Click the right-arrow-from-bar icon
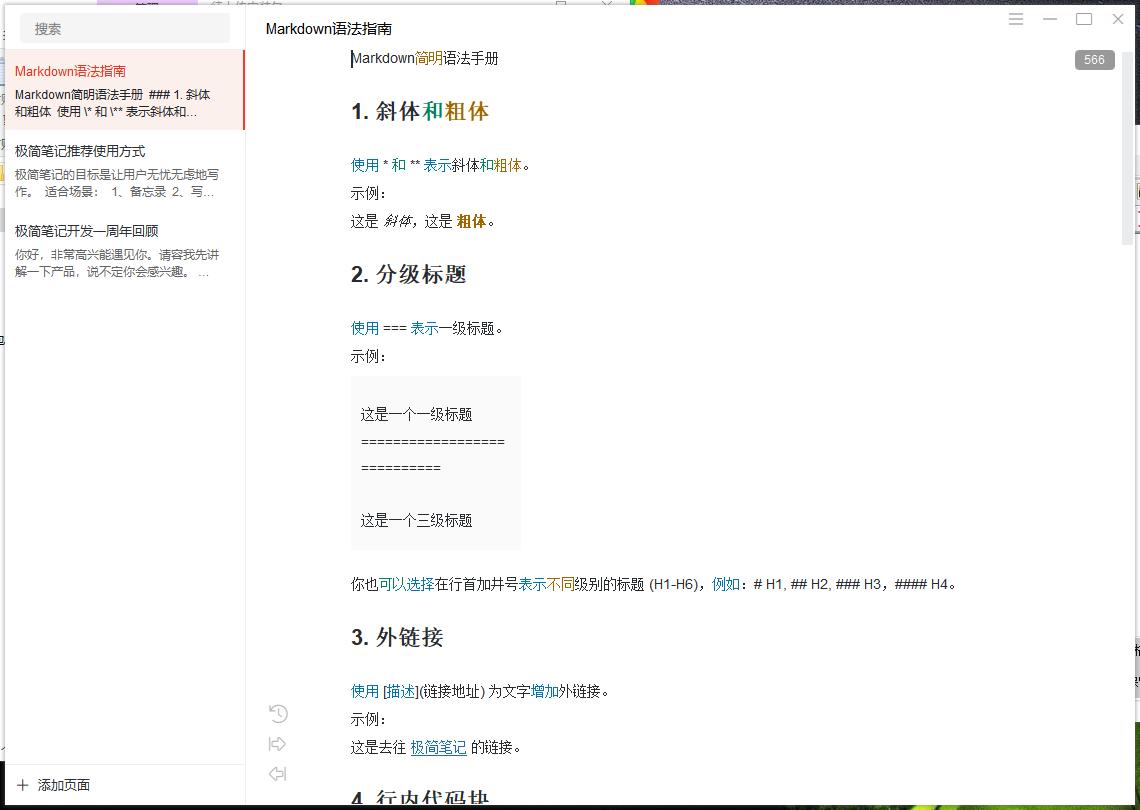Viewport: 1140px width, 810px height. pos(278,744)
